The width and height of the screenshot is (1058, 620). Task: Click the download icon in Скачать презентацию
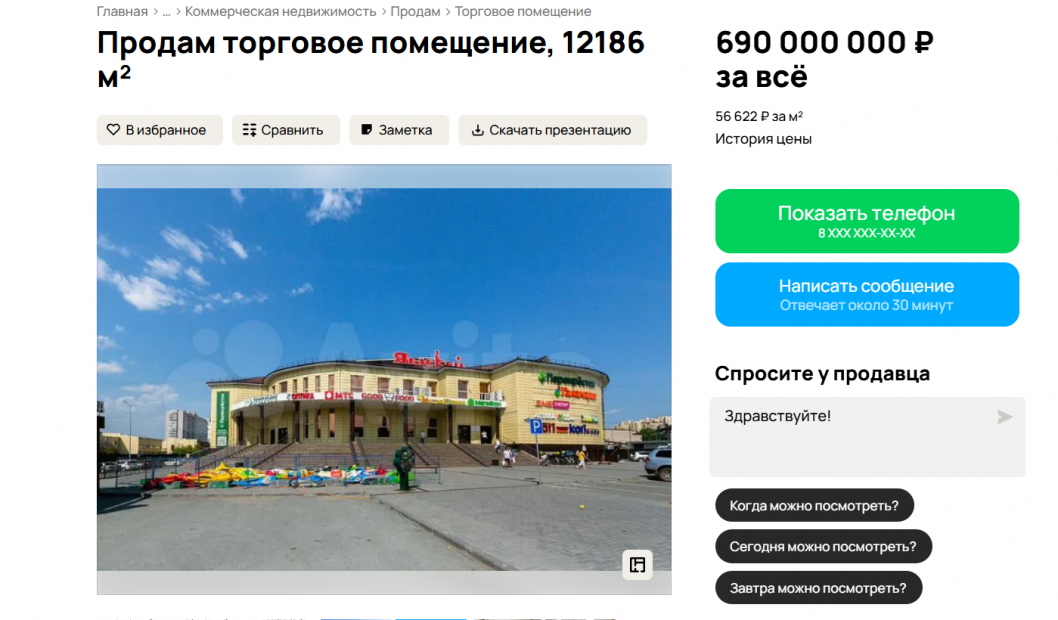(x=478, y=130)
